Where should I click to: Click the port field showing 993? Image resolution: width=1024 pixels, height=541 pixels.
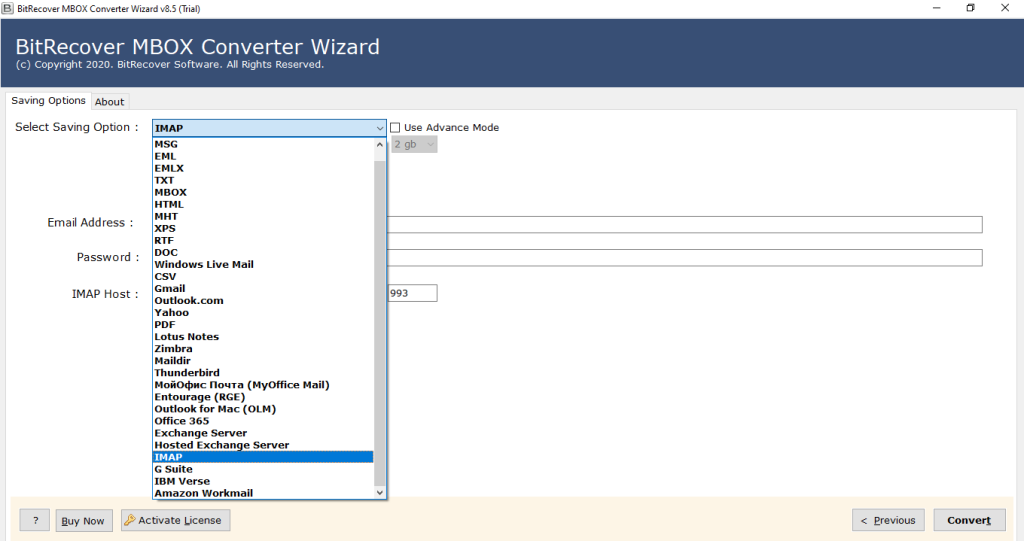point(413,293)
